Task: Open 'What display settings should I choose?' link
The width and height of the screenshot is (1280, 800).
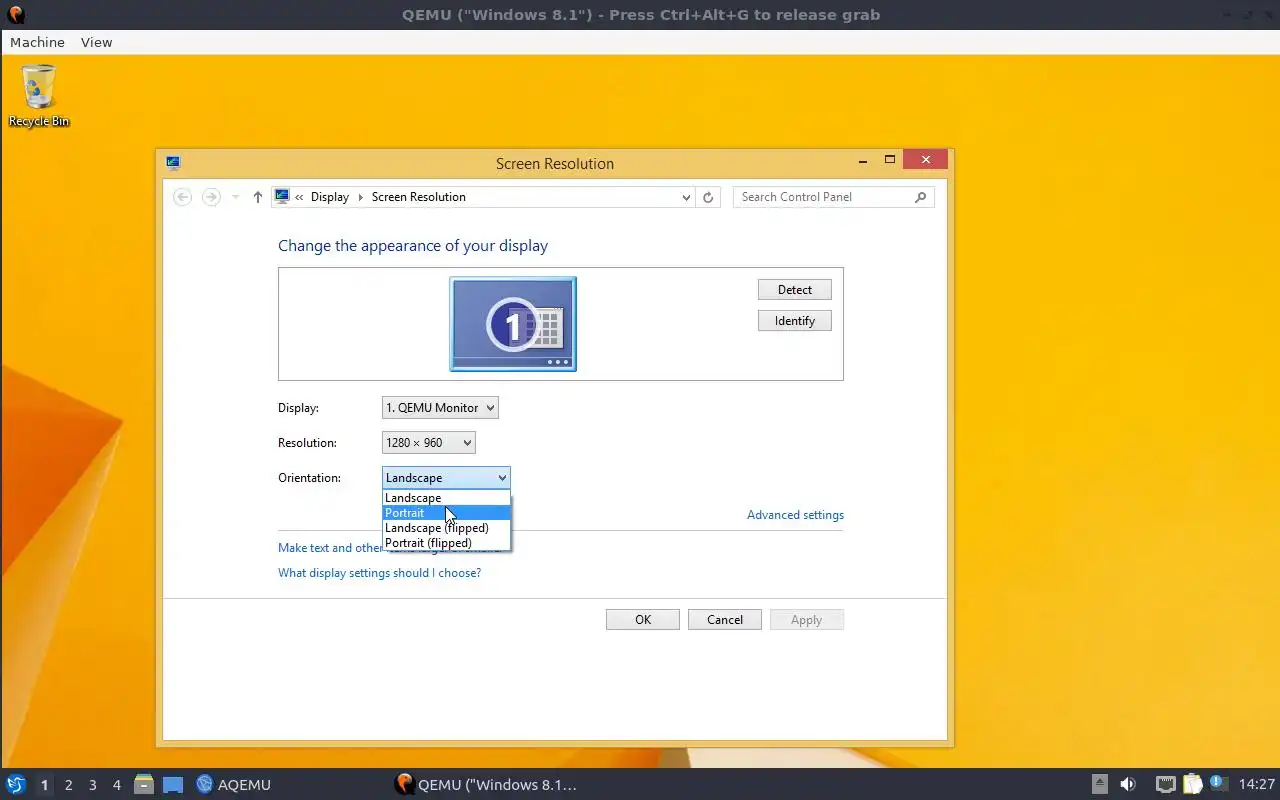Action: [x=379, y=573]
